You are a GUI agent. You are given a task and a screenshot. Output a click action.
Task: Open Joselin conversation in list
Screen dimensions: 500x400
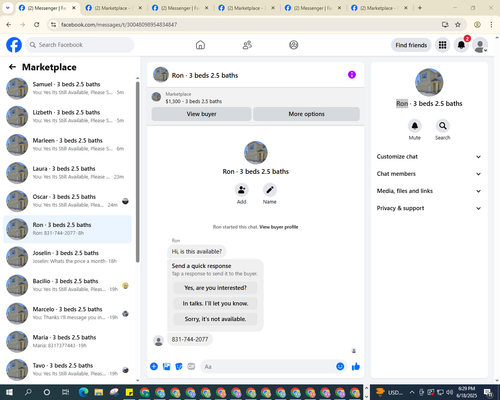click(x=68, y=257)
